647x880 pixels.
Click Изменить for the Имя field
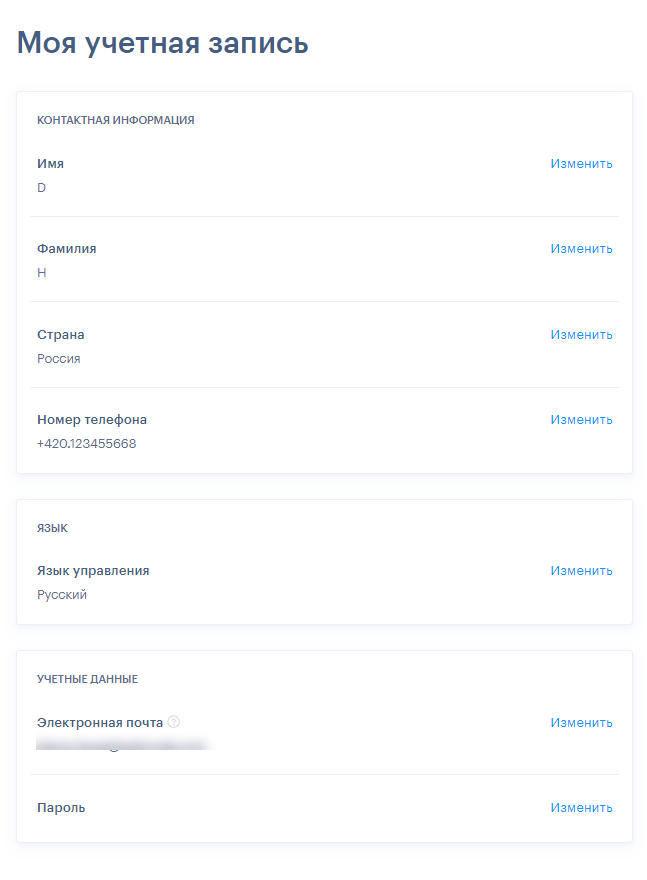581,164
